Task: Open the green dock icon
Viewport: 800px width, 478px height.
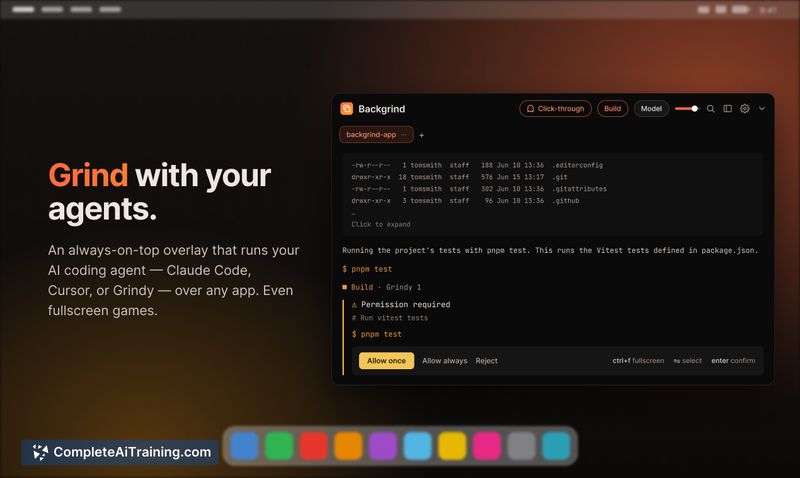Action: coord(279,446)
